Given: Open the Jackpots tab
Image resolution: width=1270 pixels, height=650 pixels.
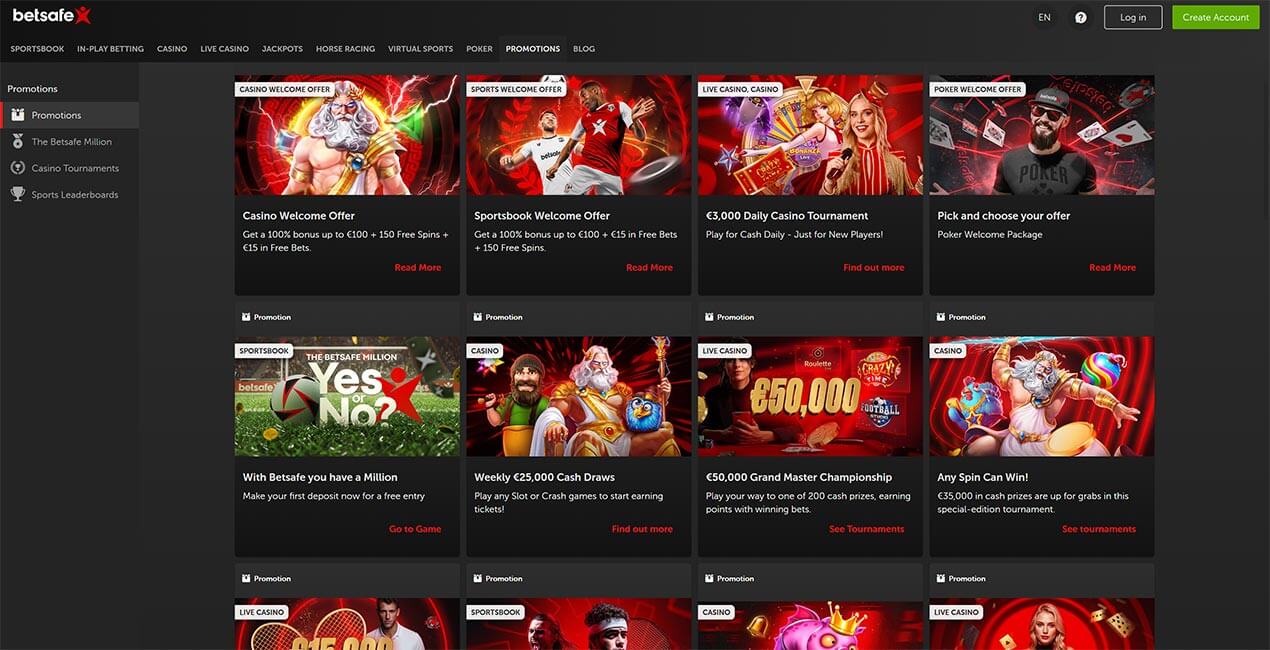Looking at the screenshot, I should point(282,49).
